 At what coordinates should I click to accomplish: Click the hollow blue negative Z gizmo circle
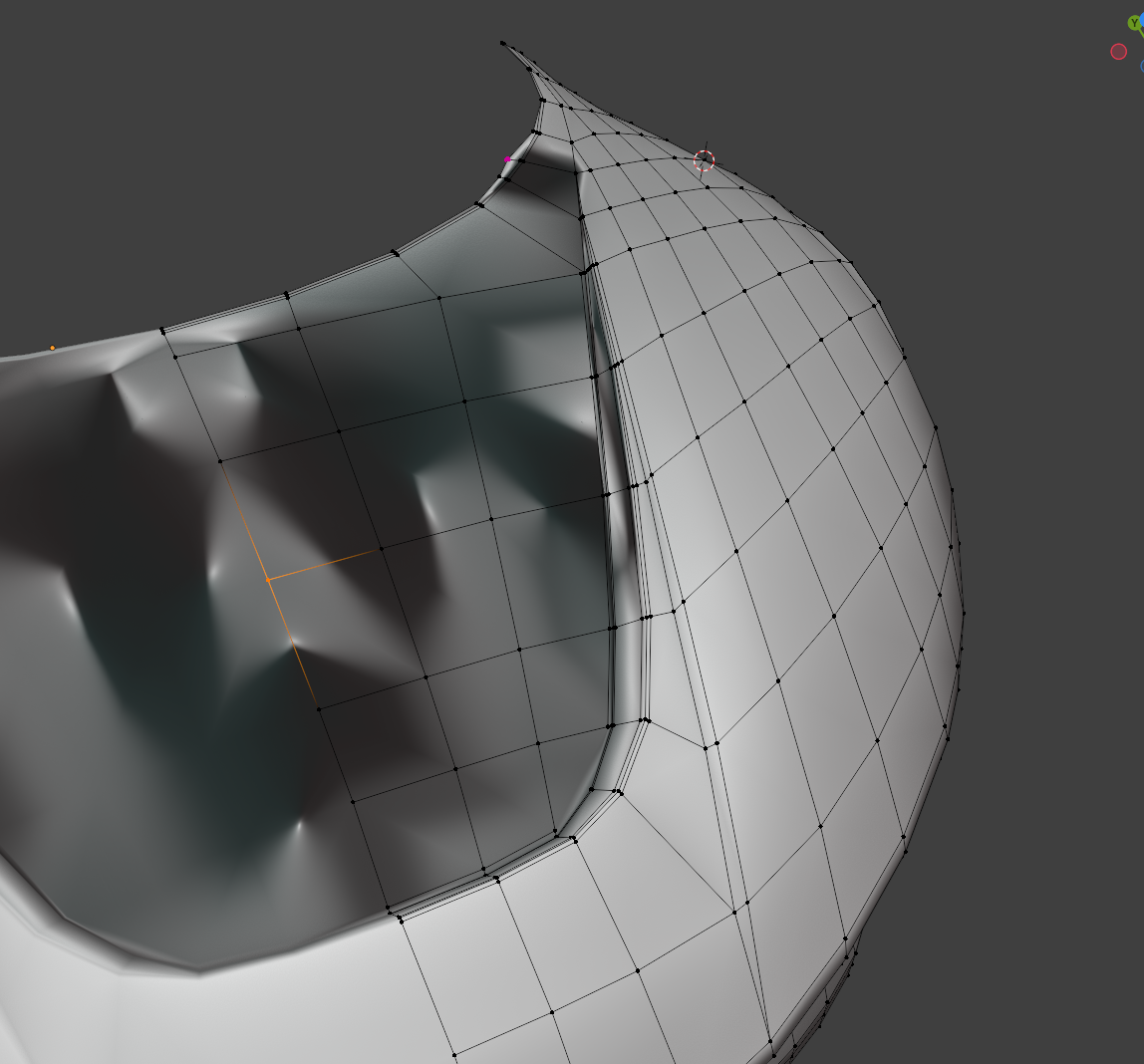pyautogui.click(x=1141, y=66)
